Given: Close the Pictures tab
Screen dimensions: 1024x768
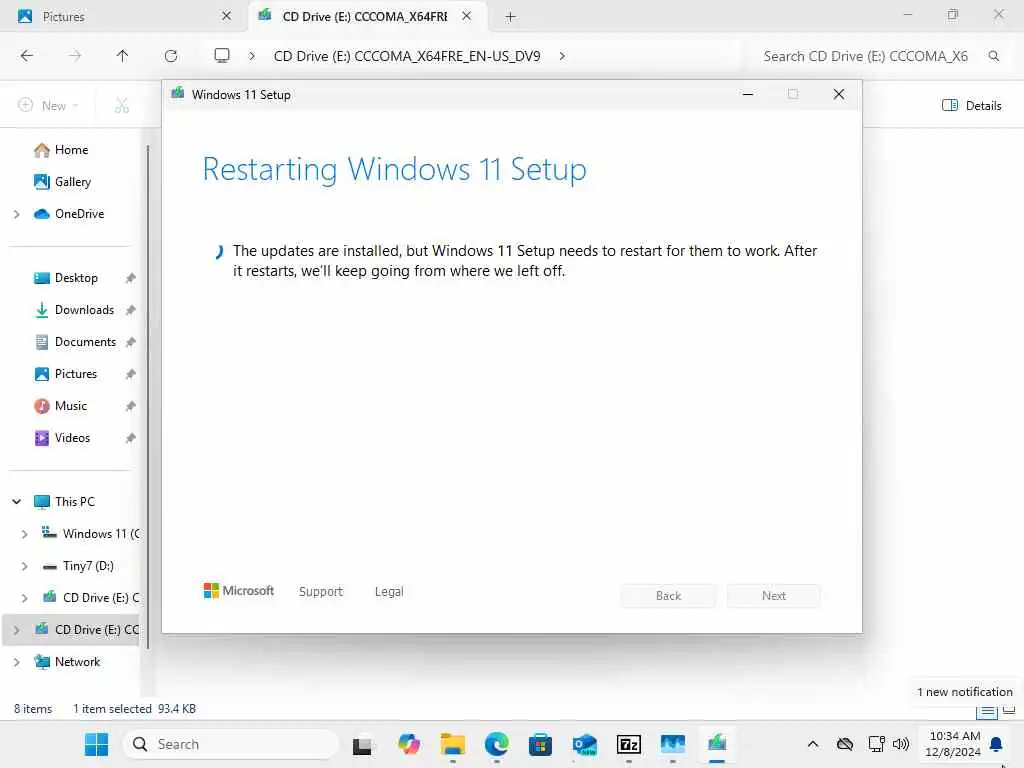Looking at the screenshot, I should pos(226,16).
